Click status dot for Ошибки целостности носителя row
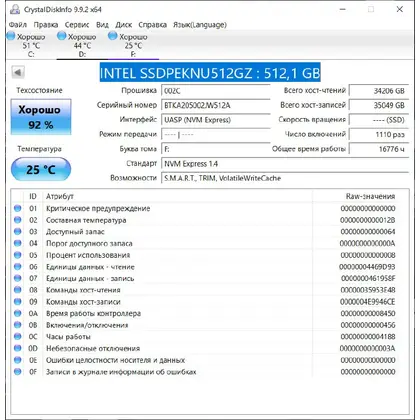This screenshot has height=420, width=420. (18, 360)
